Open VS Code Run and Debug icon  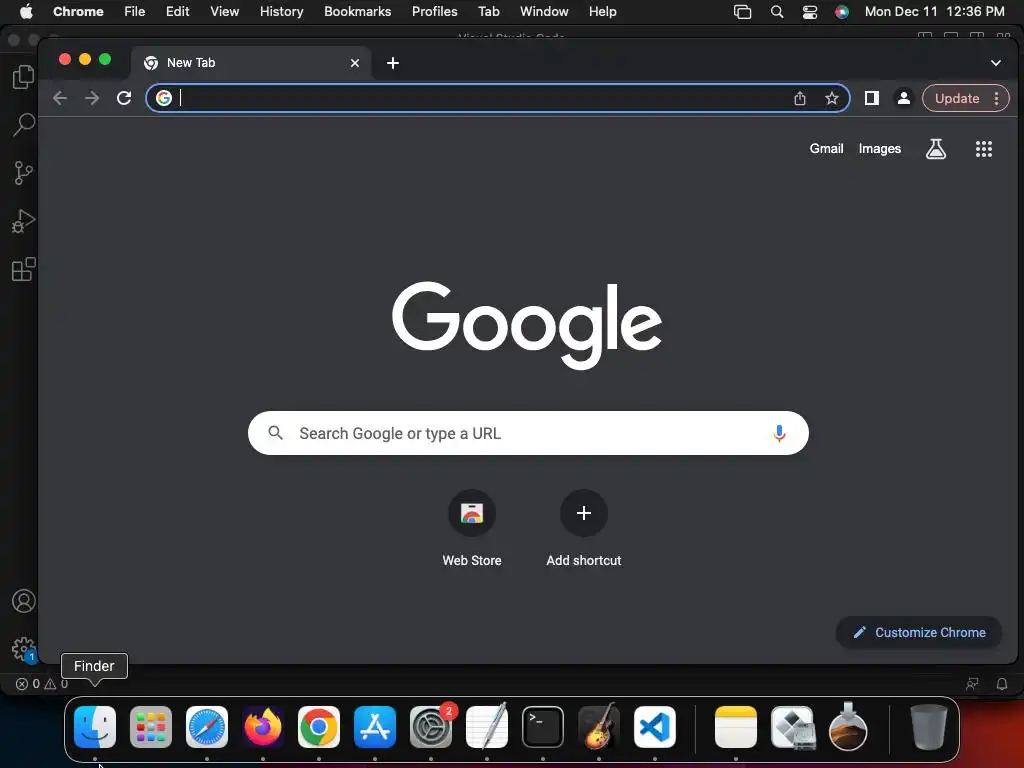(x=24, y=221)
